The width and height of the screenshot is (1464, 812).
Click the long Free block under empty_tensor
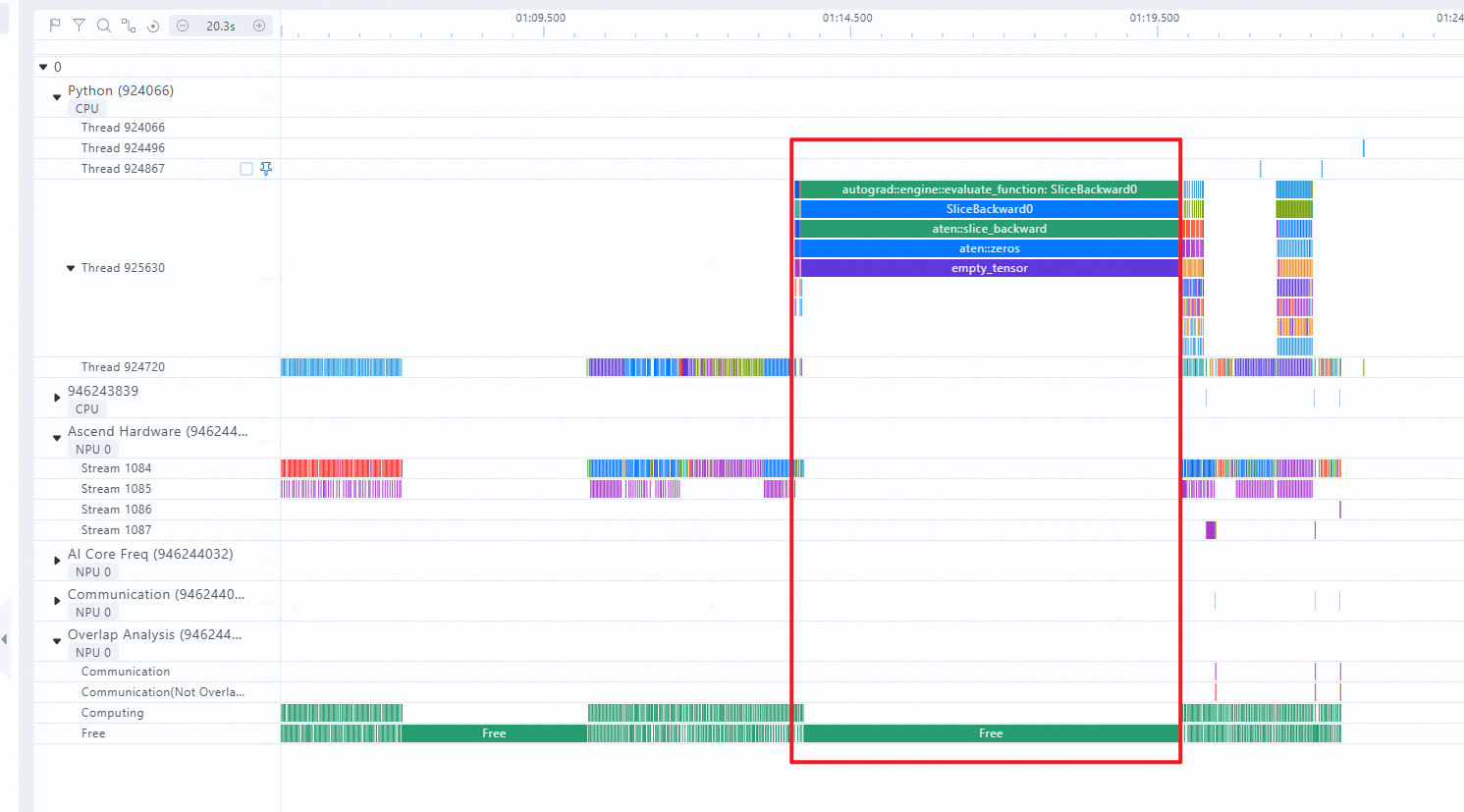[x=991, y=733]
